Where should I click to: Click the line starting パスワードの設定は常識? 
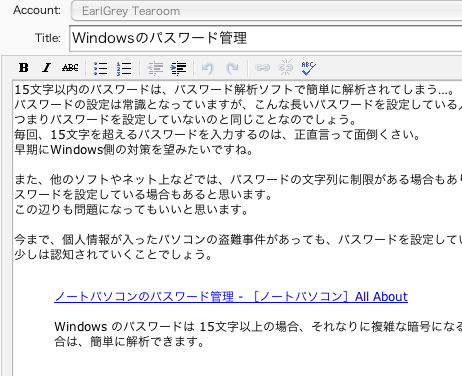click(x=238, y=104)
